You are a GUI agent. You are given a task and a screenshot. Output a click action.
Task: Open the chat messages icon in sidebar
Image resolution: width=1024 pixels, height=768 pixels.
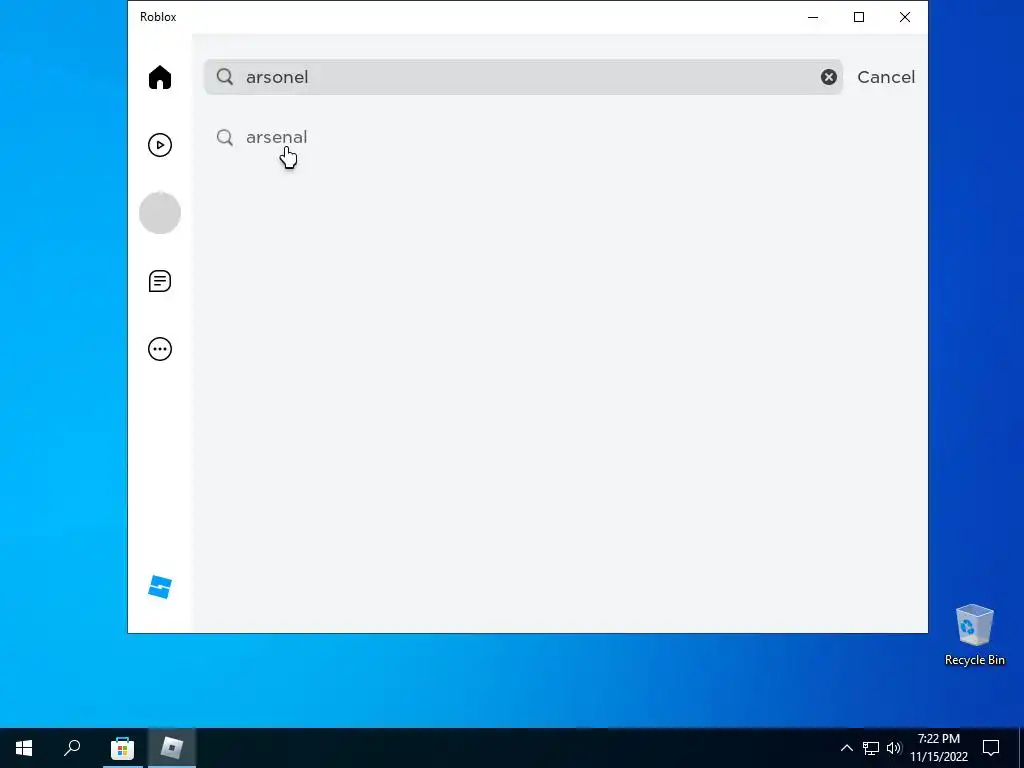coord(160,281)
